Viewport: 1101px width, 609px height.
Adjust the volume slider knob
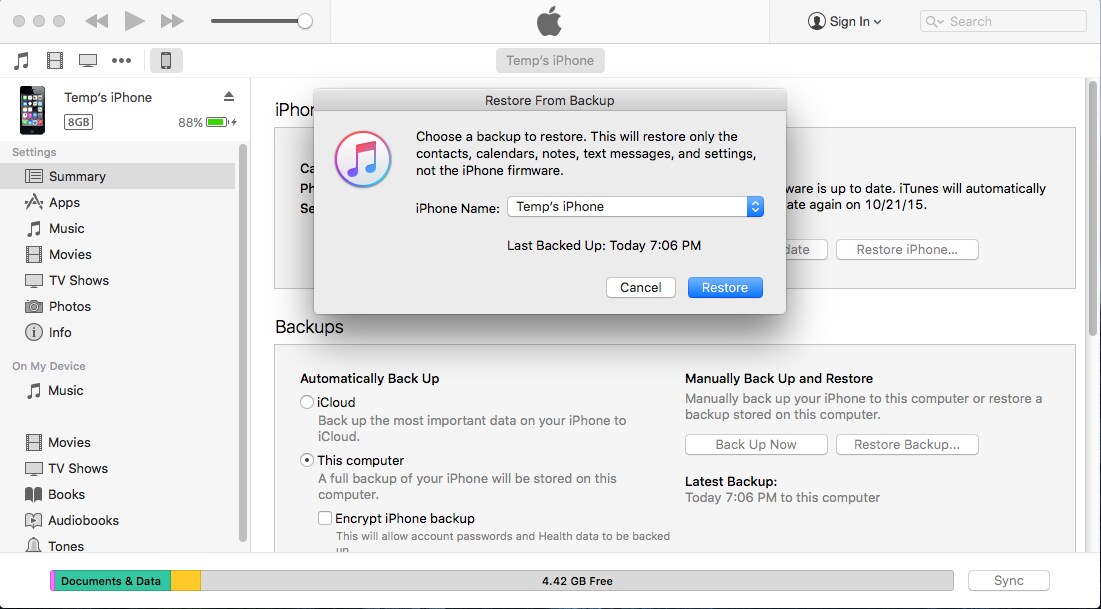tap(305, 21)
